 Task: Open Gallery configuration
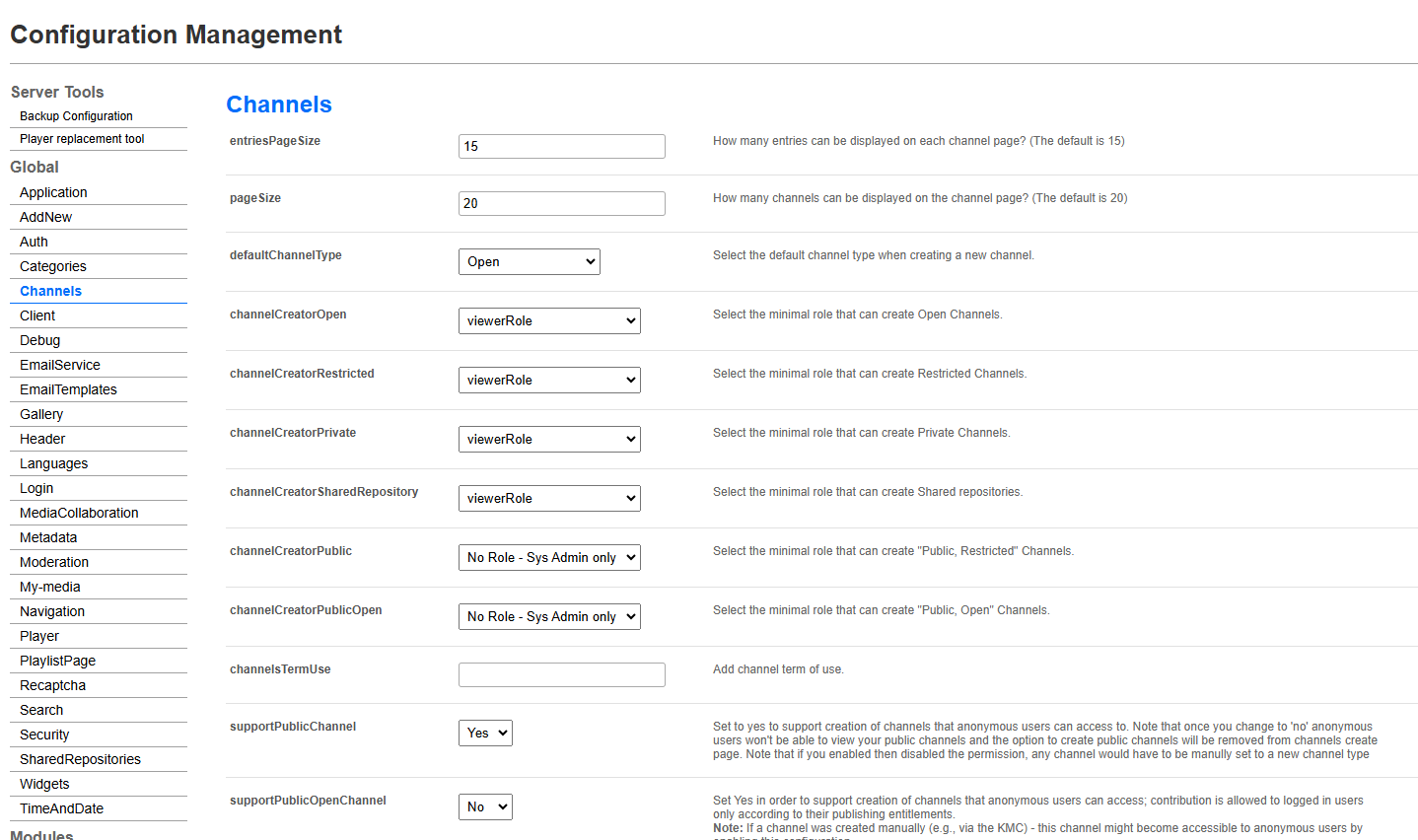point(41,414)
